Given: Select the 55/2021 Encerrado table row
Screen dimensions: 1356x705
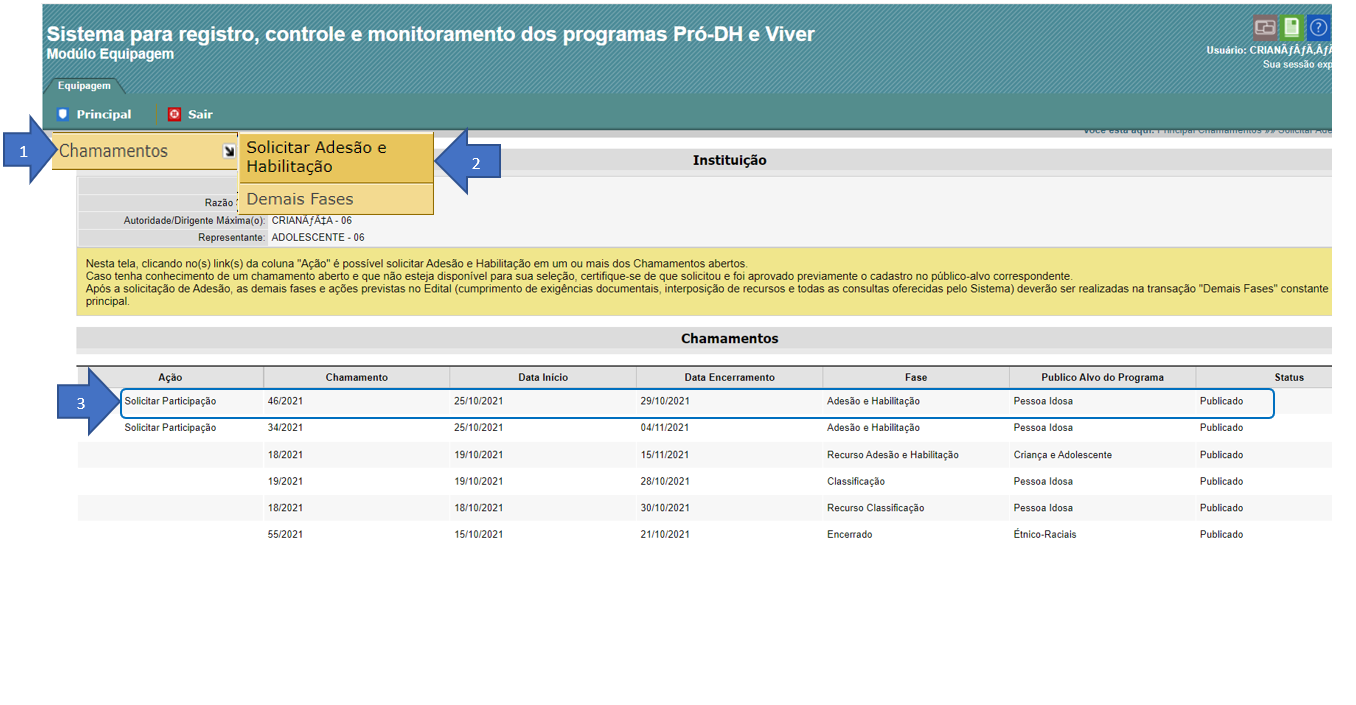Looking at the screenshot, I should pyautogui.click(x=700, y=535).
